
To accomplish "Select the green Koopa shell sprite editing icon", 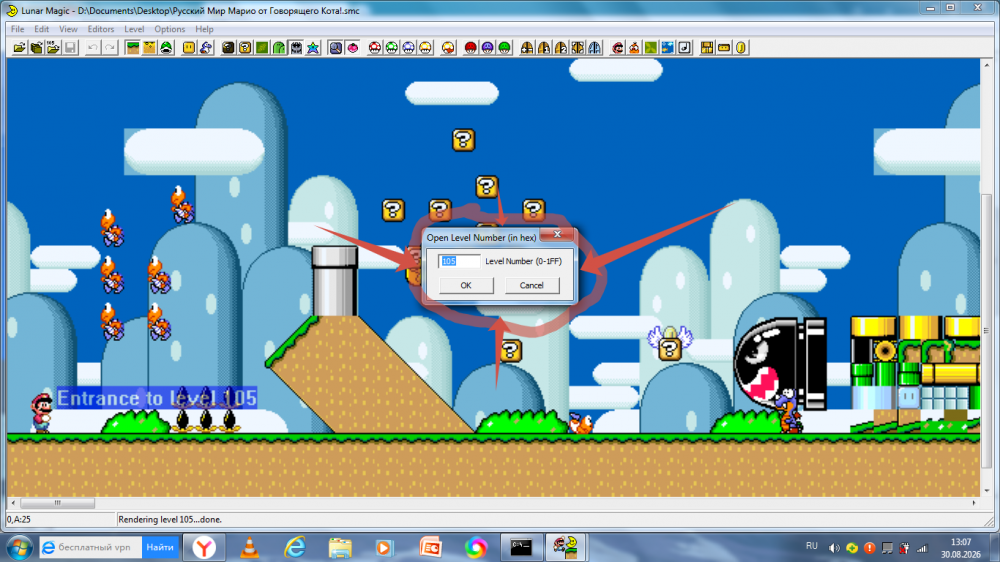I will coord(166,48).
